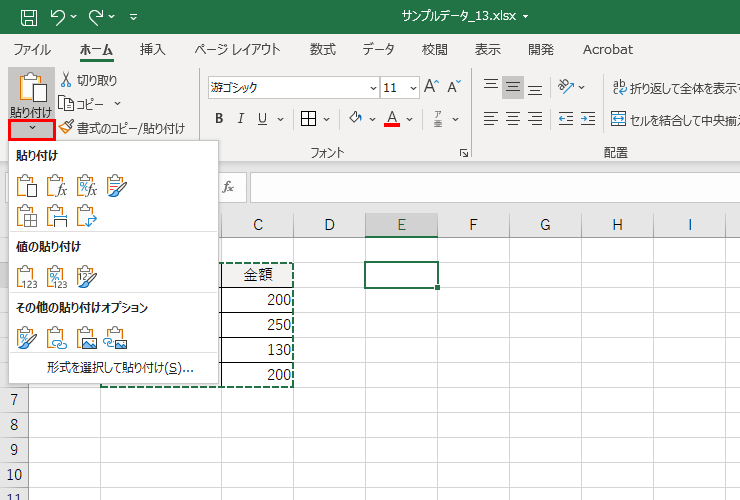Open font settings dialog launcher
Image resolution: width=740 pixels, height=500 pixels.
464,153
